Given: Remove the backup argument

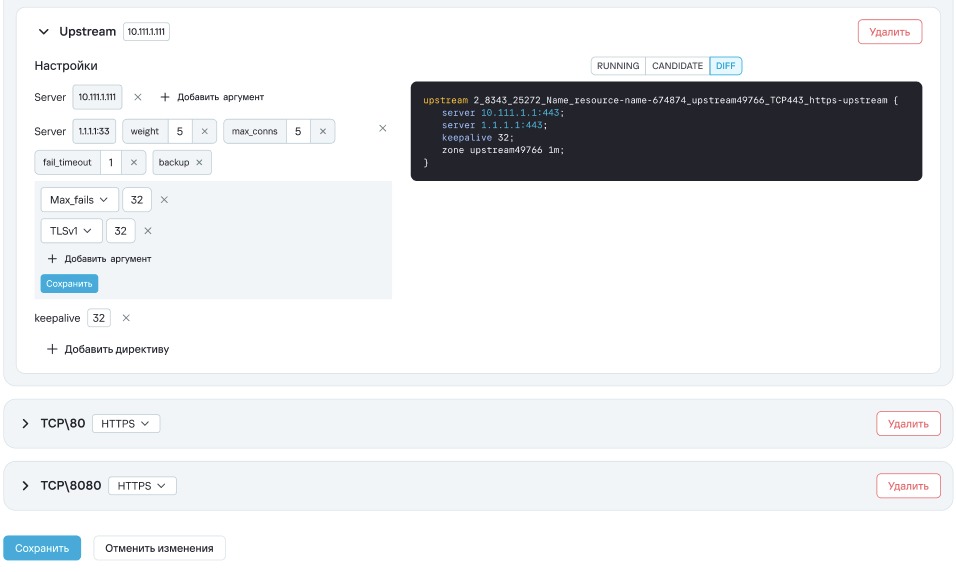Looking at the screenshot, I should pyautogui.click(x=199, y=162).
